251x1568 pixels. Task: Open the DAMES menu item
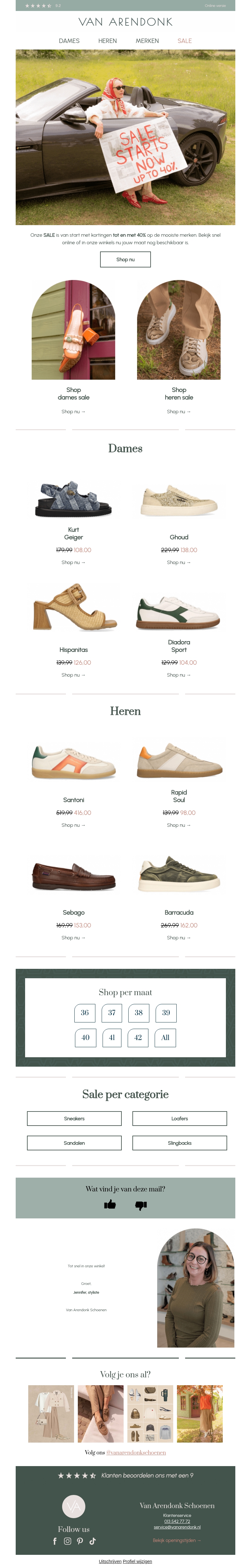[69, 41]
